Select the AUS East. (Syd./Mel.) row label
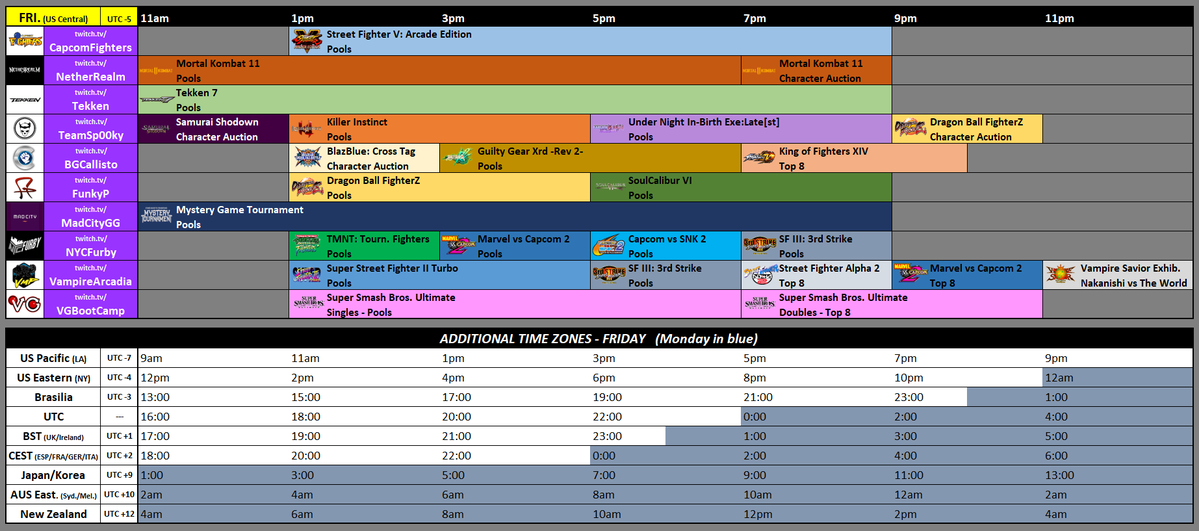This screenshot has height=531, width=1199. pyautogui.click(x=53, y=494)
